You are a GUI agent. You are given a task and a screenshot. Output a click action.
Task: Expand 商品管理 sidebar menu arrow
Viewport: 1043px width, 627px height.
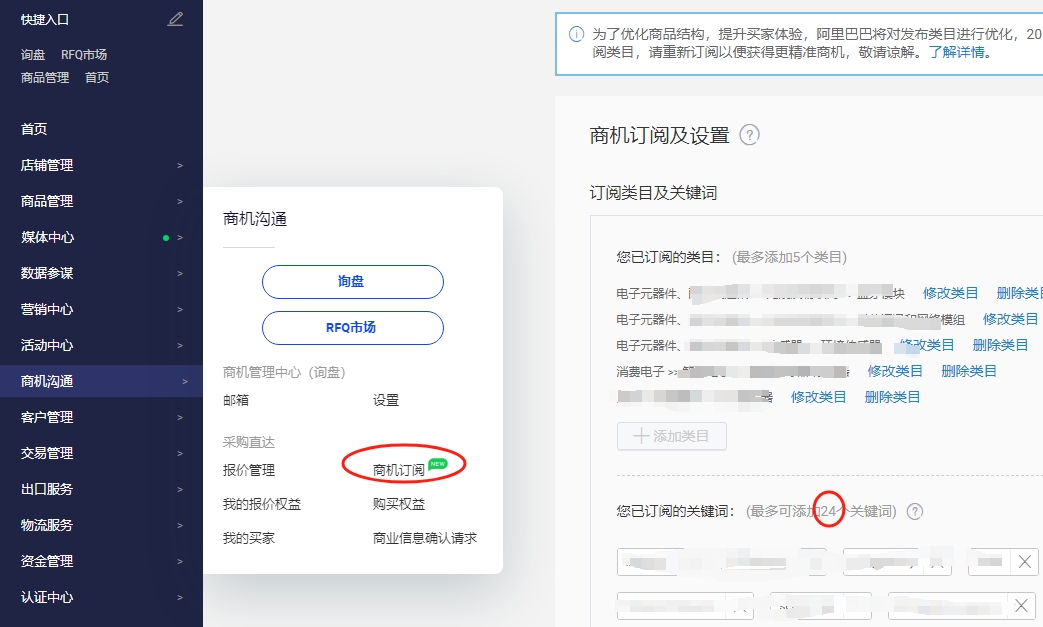point(180,201)
